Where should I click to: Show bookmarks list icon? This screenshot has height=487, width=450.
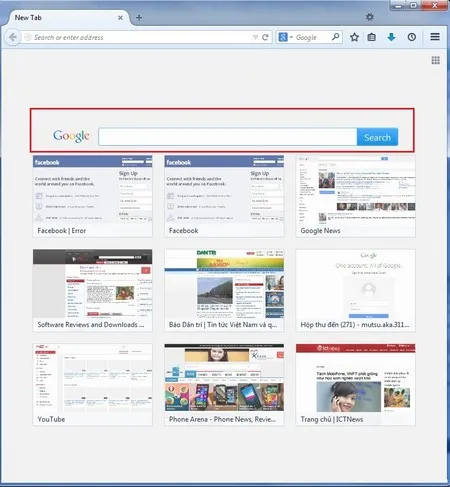(x=371, y=37)
